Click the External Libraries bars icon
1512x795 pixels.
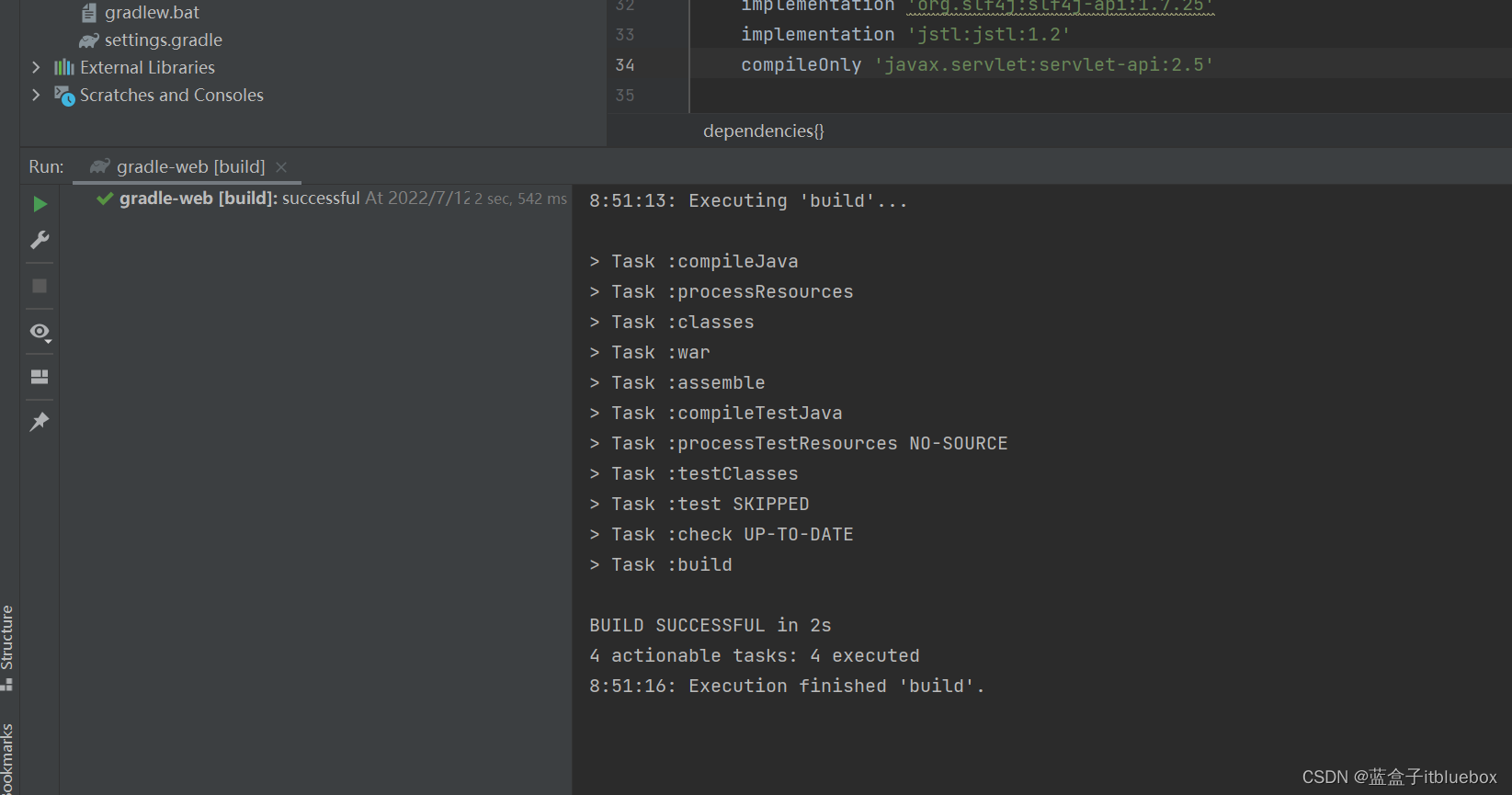click(64, 67)
